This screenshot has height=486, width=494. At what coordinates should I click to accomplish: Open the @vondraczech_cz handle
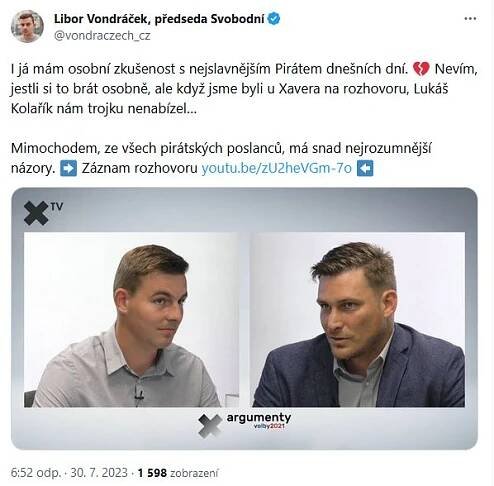click(x=102, y=36)
